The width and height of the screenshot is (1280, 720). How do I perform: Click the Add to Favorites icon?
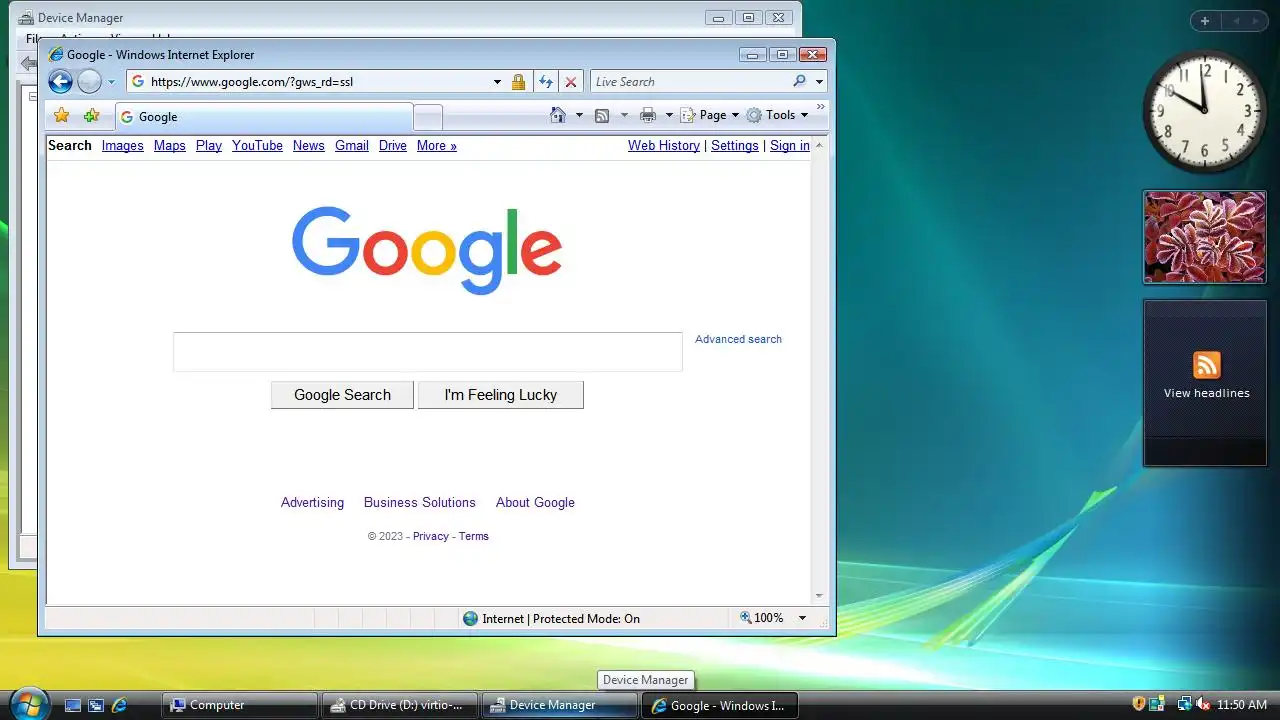(91, 116)
